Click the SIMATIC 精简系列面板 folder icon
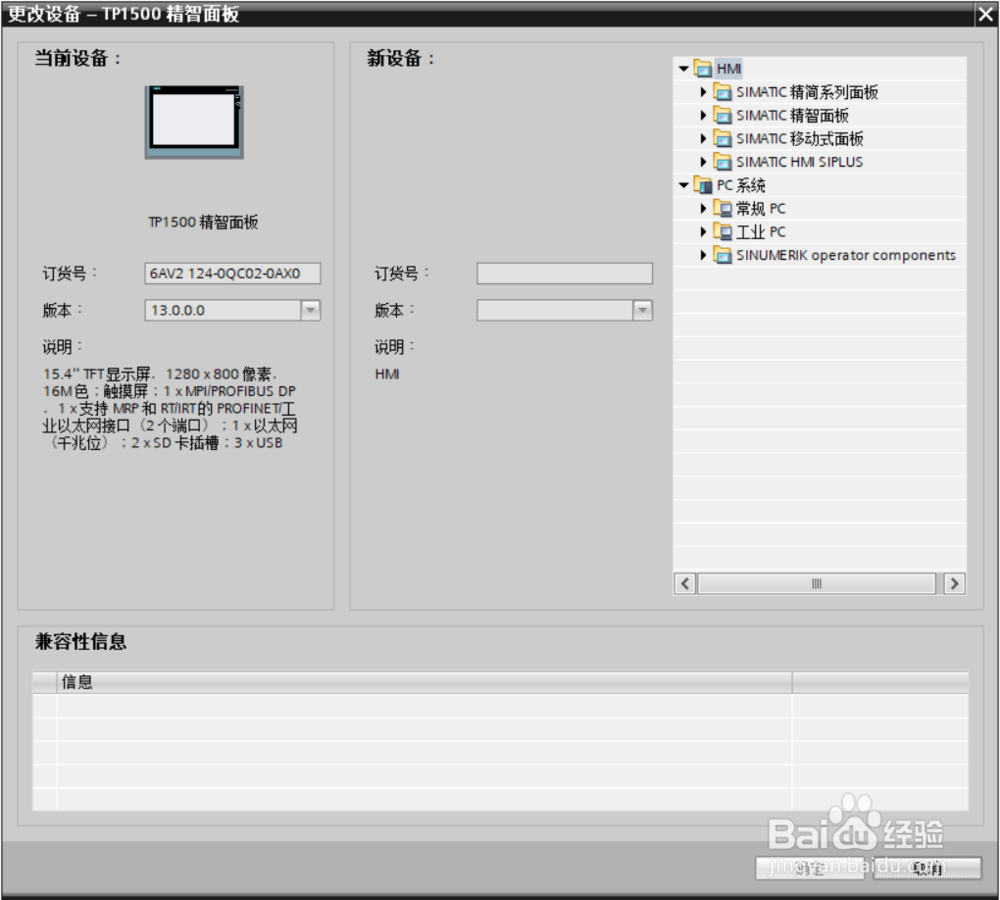This screenshot has height=900, width=1000. (x=722, y=92)
